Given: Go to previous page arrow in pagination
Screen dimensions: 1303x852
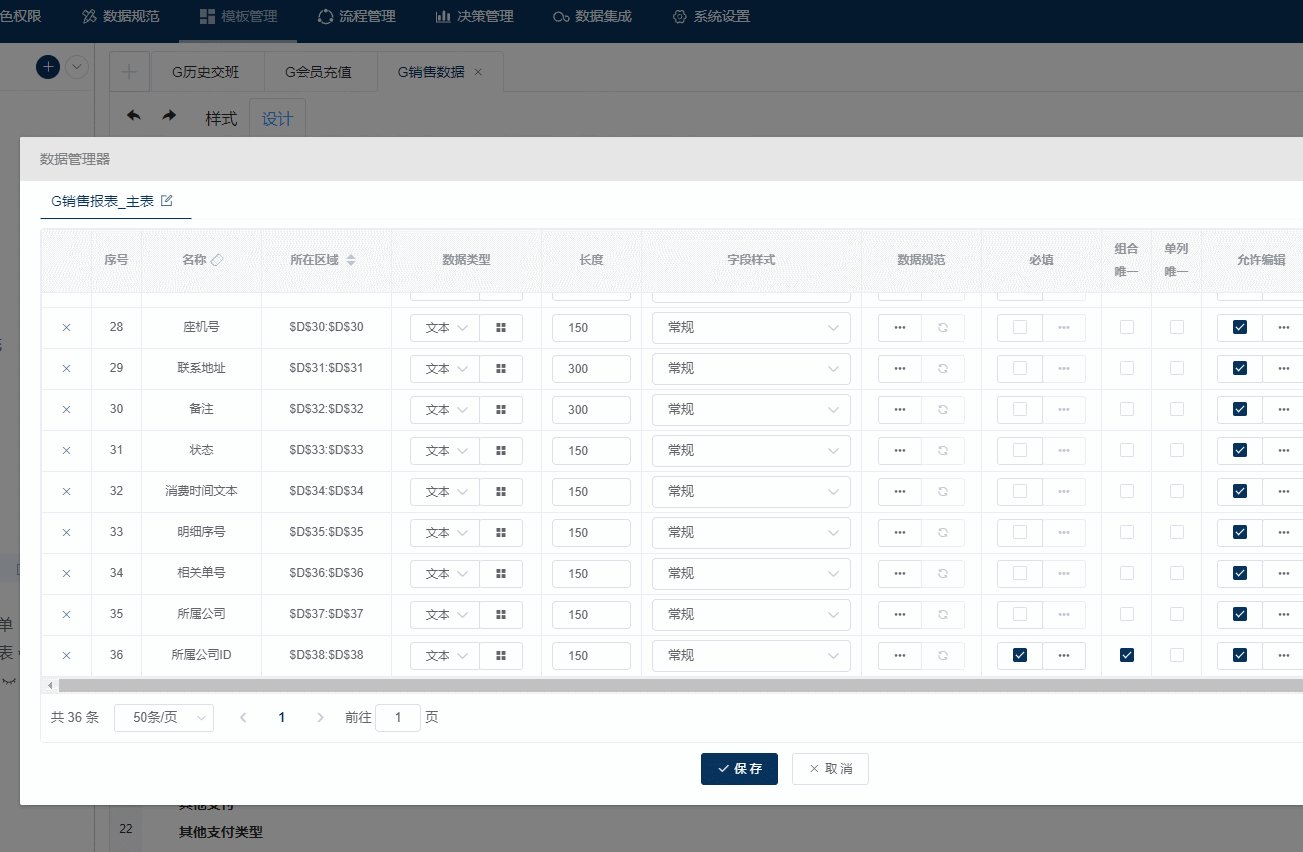Looking at the screenshot, I should click(243, 718).
